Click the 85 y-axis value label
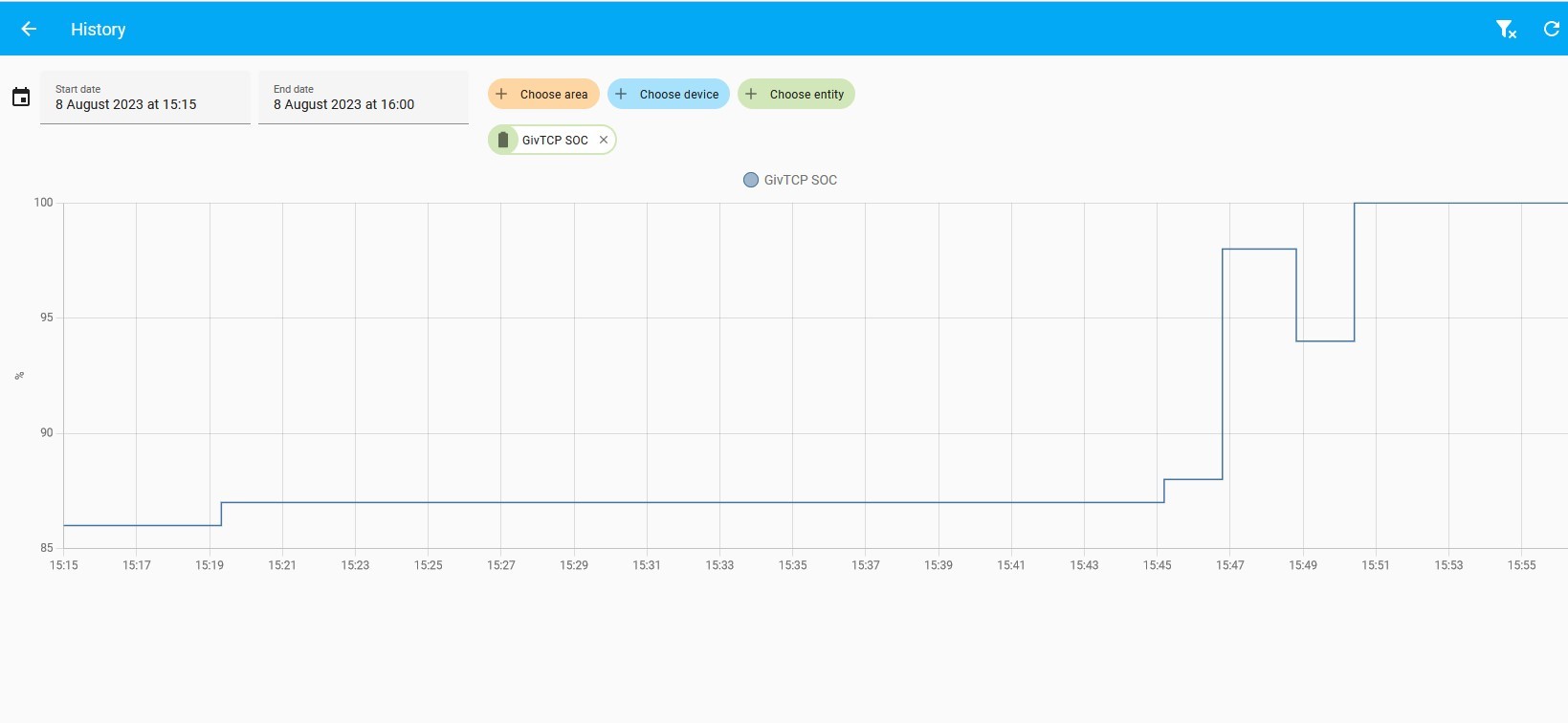This screenshot has height=723, width=1568. coord(47,548)
